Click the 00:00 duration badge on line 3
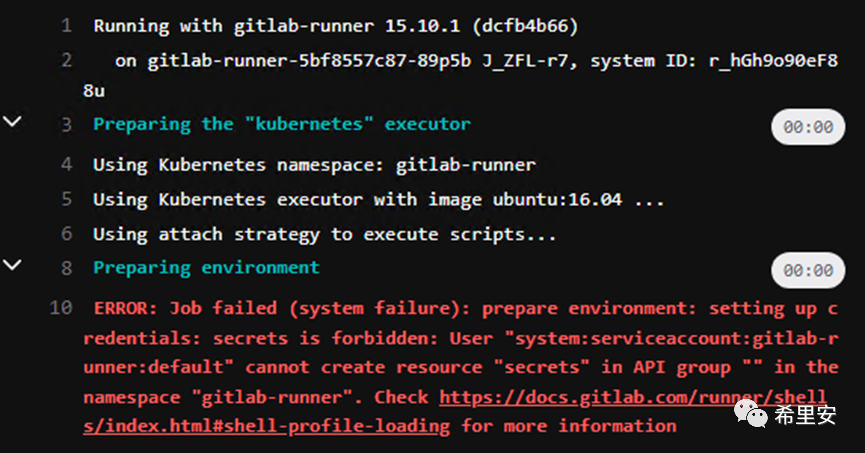 click(x=808, y=127)
